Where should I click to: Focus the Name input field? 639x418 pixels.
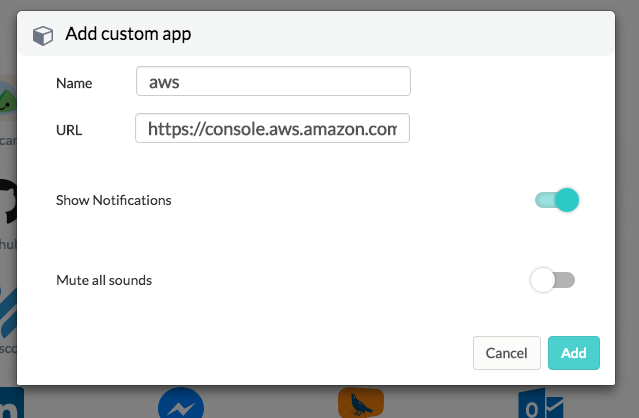(273, 82)
